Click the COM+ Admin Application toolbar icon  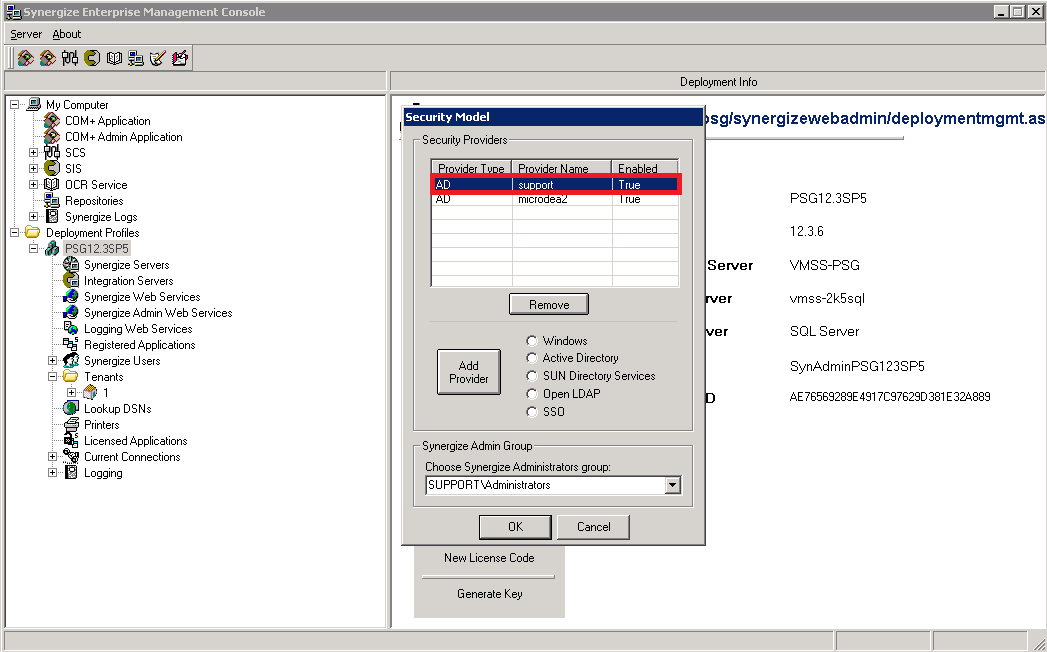tap(47, 58)
